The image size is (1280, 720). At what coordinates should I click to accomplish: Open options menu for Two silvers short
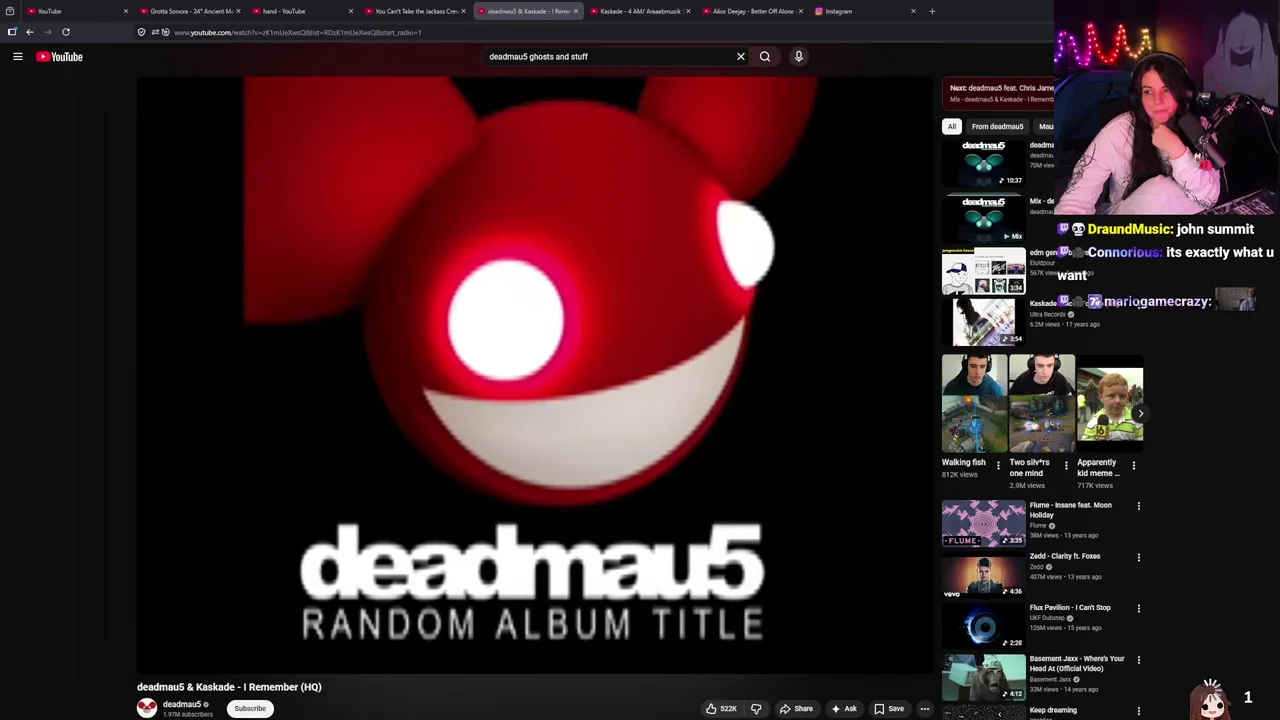click(1066, 465)
